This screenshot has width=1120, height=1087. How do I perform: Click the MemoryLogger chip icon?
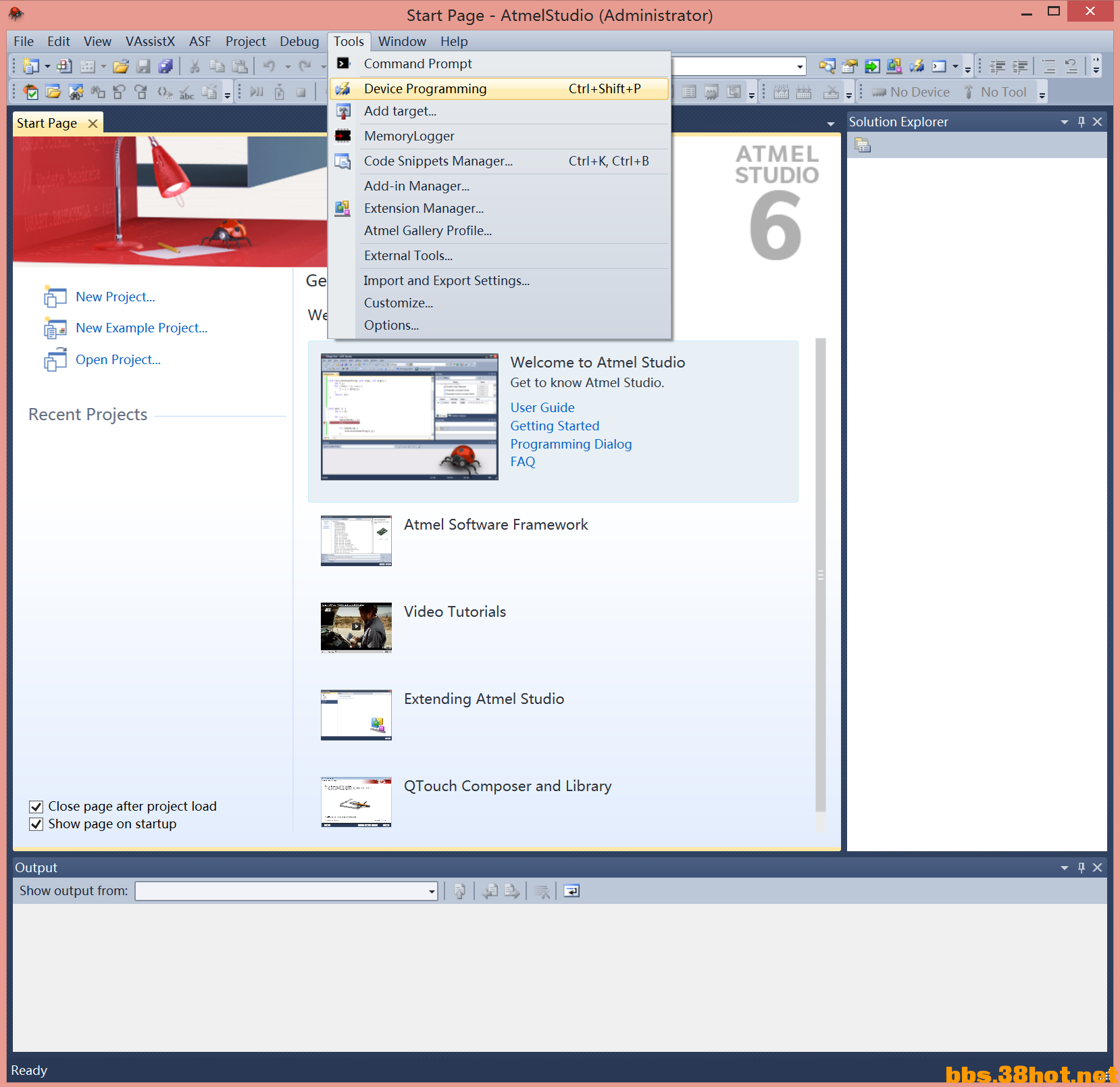[343, 136]
